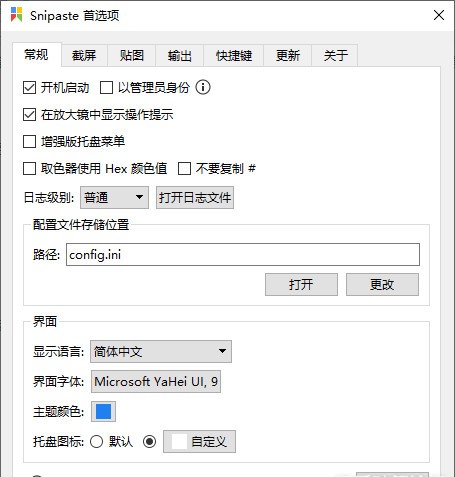Viewport: 455px width, 477px height.
Task: Select the 默认 tray icon radio button
Action: click(x=97, y=442)
